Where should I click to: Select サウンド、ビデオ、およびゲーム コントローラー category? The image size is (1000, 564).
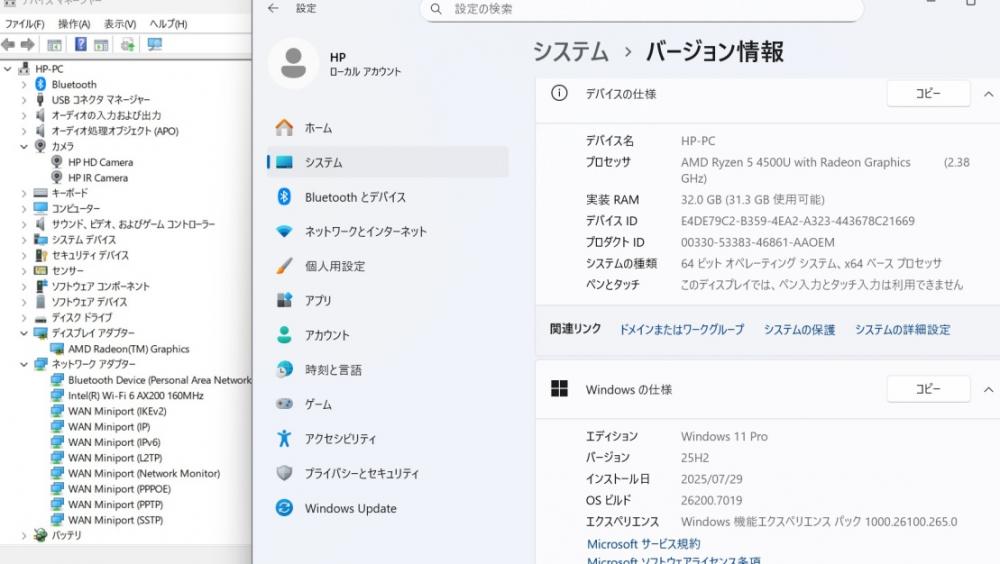click(x=133, y=225)
